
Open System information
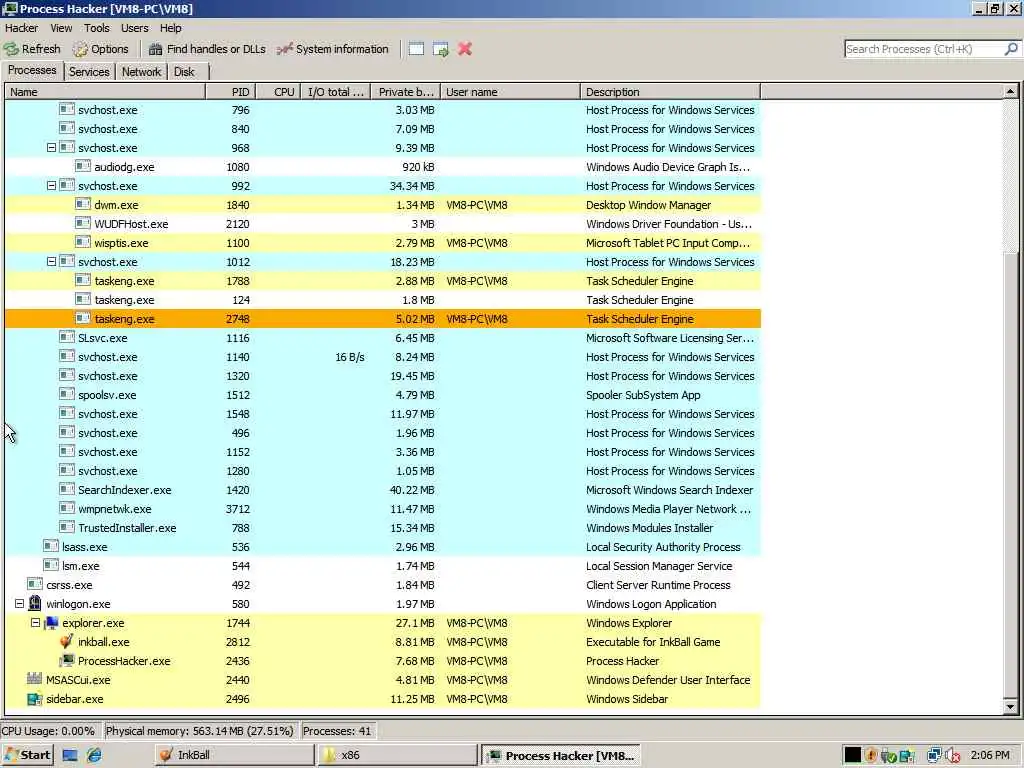pos(332,49)
